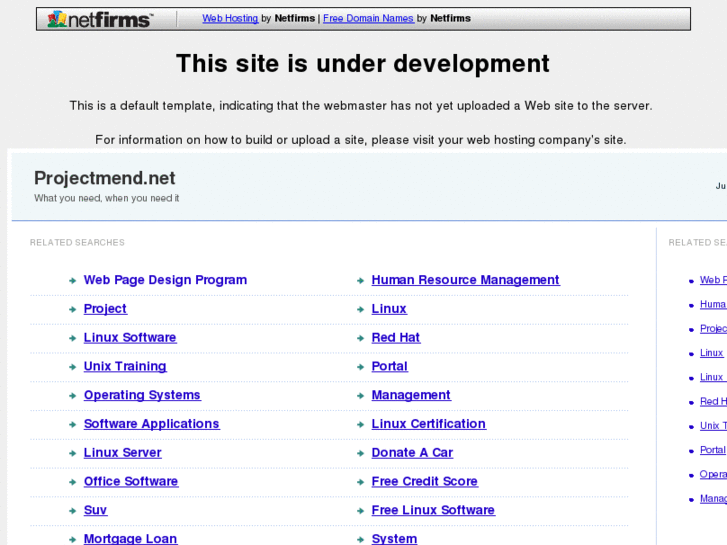Click arrow icon beside Linux Software
The height and width of the screenshot is (545, 727).
(72, 338)
